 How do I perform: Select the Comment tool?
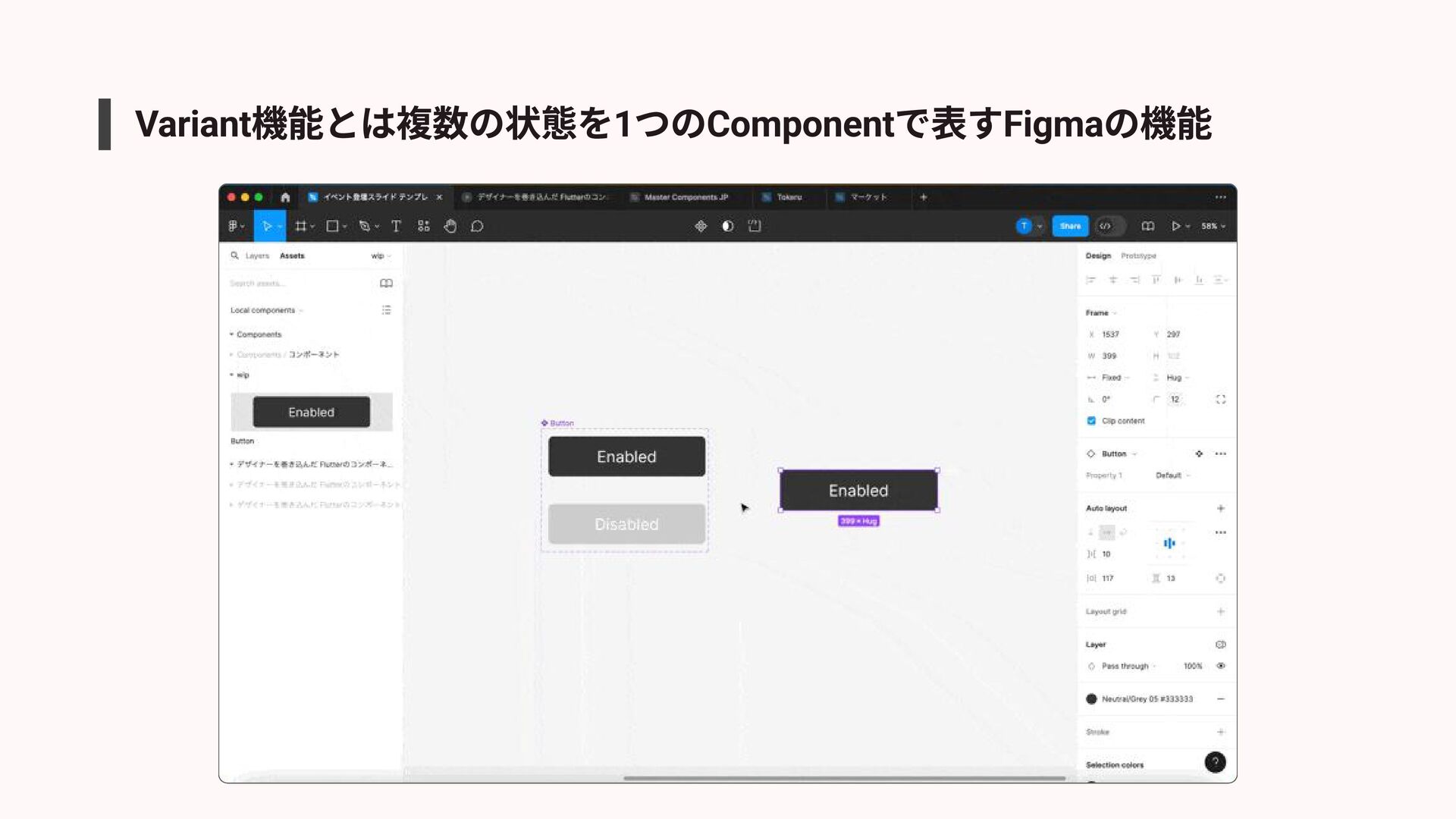477,226
